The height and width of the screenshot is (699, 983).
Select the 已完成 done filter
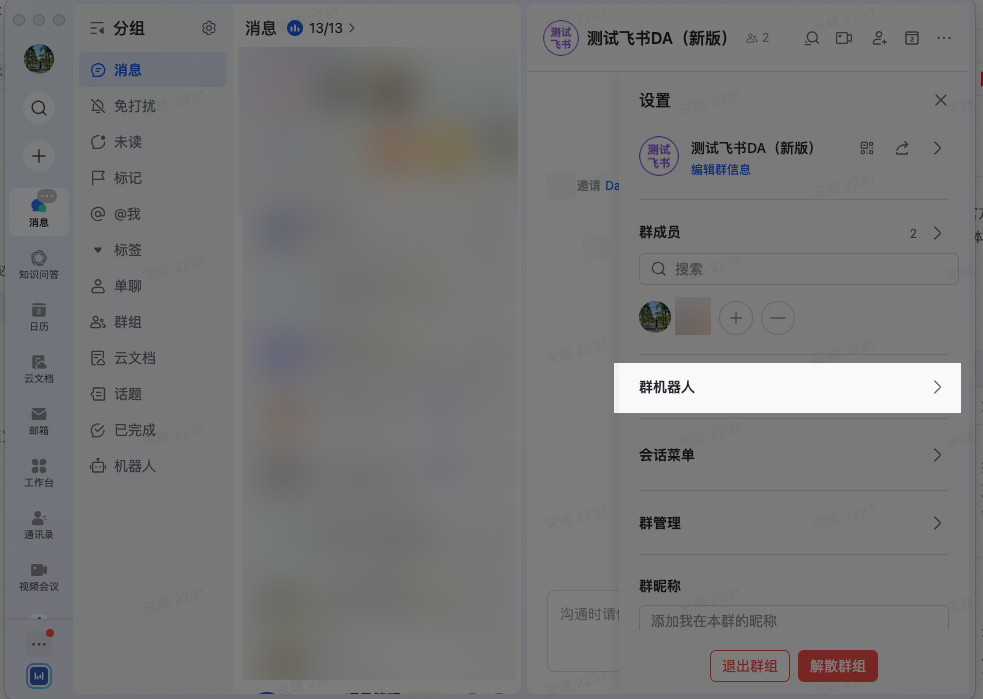pyautogui.click(x=153, y=430)
